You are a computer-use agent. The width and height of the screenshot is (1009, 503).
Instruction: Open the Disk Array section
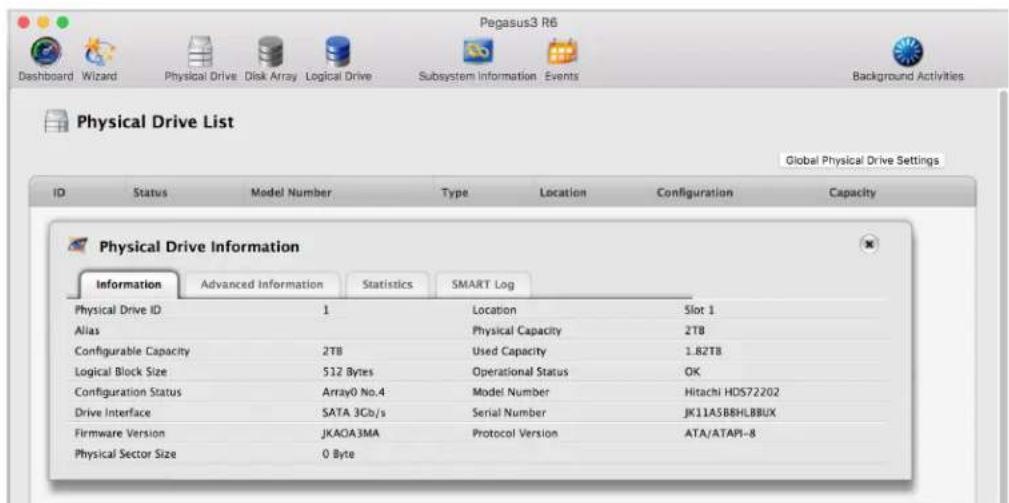click(x=270, y=59)
